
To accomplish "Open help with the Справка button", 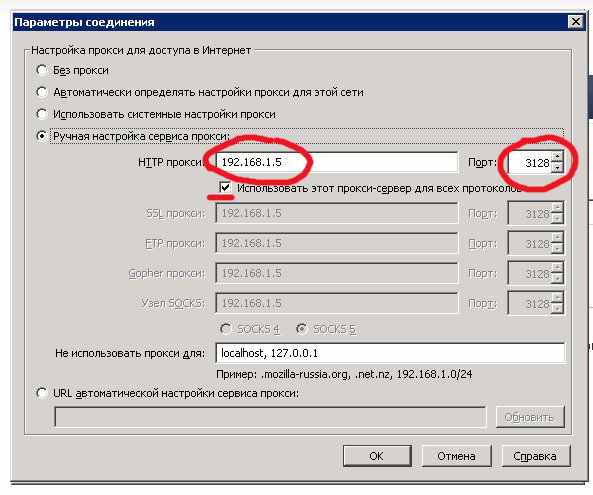I will click(535, 456).
